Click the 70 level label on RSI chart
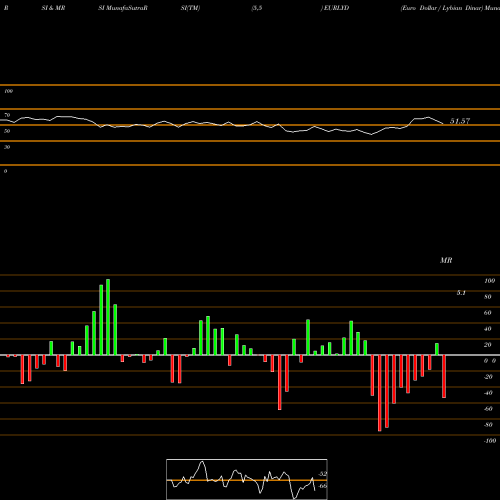 tap(7, 115)
